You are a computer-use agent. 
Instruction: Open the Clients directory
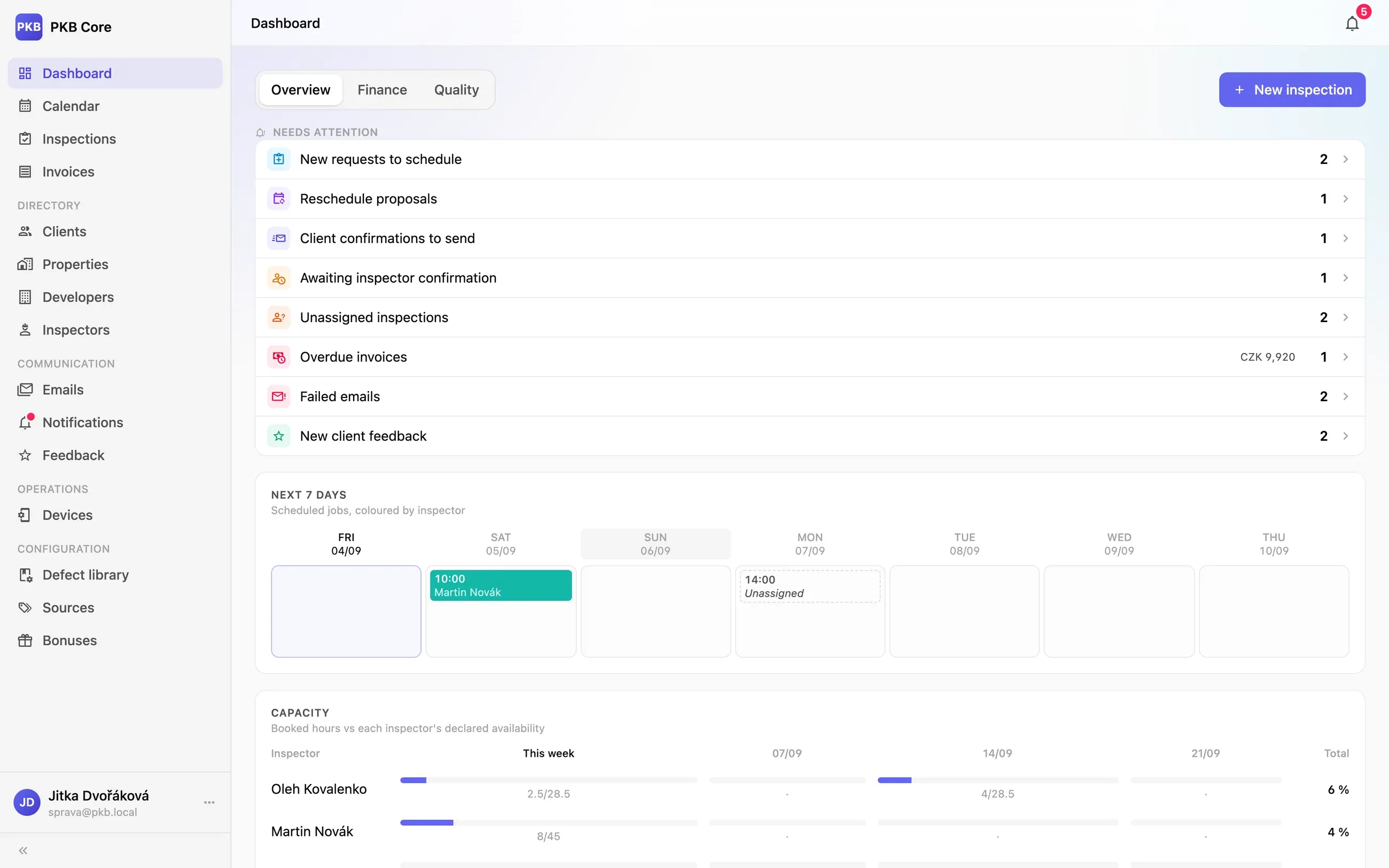[x=115, y=231]
